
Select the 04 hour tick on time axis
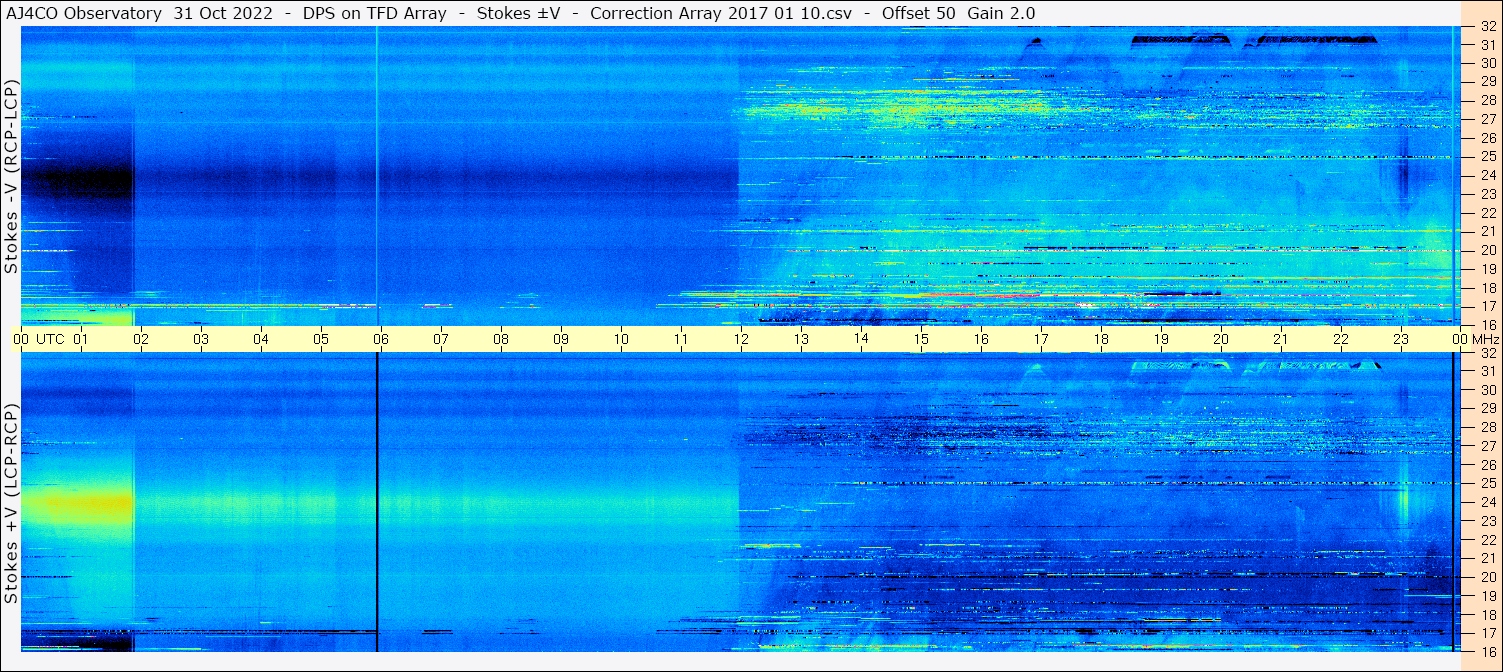pyautogui.click(x=261, y=339)
